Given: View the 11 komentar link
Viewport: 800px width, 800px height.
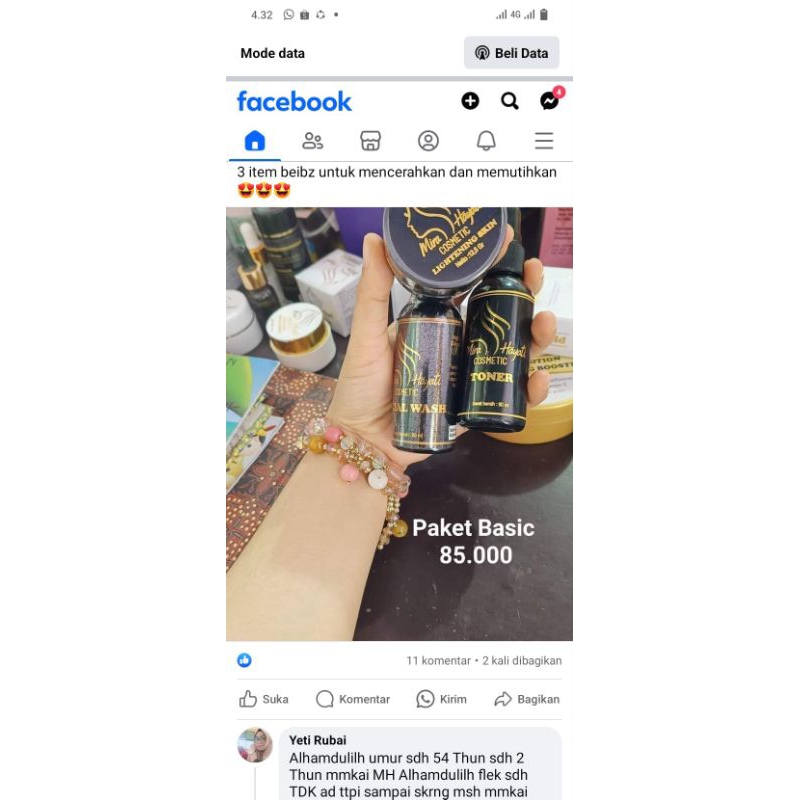Looking at the screenshot, I should click(438, 661).
